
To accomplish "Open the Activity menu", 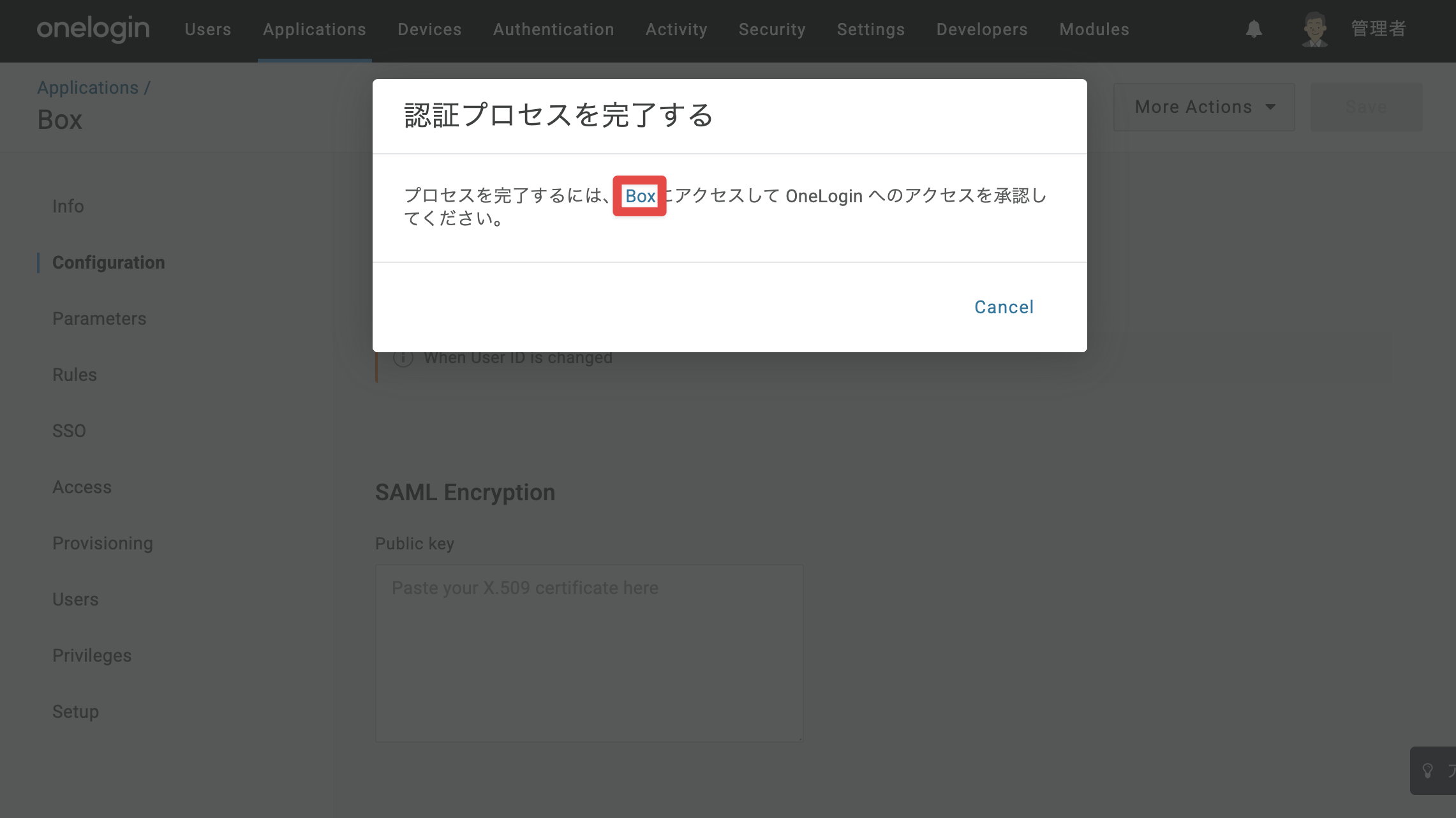I will click(676, 29).
